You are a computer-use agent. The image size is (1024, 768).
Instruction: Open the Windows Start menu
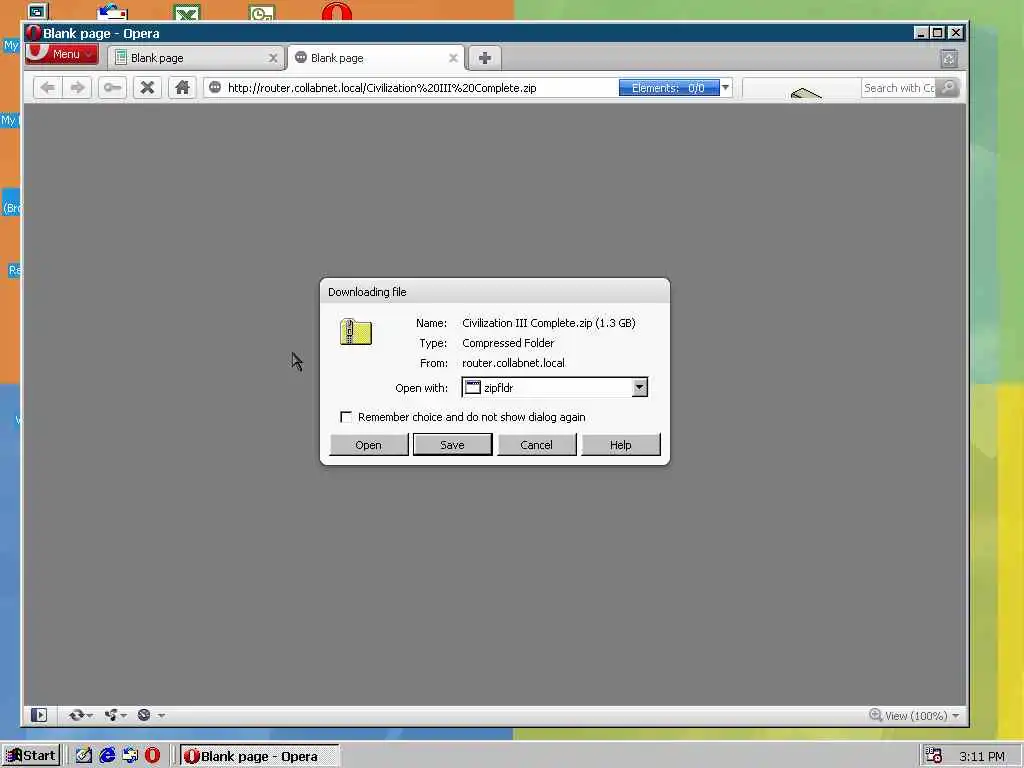(31, 756)
